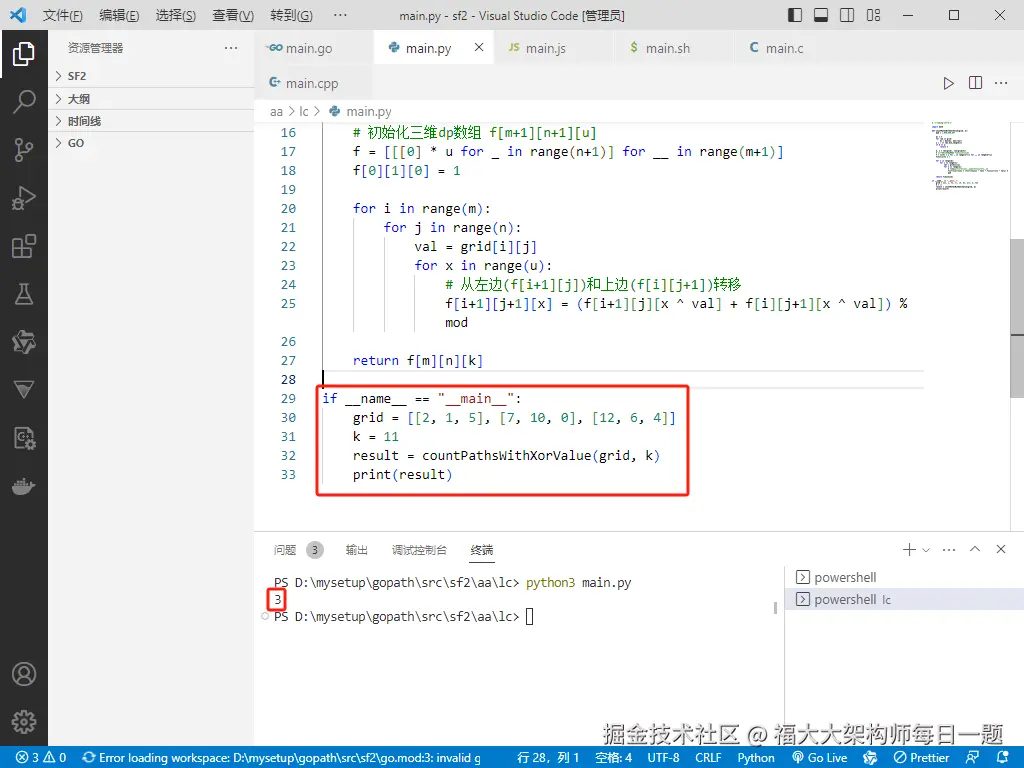Open errors and warnings status item
The image size is (1024, 768).
coord(40,758)
